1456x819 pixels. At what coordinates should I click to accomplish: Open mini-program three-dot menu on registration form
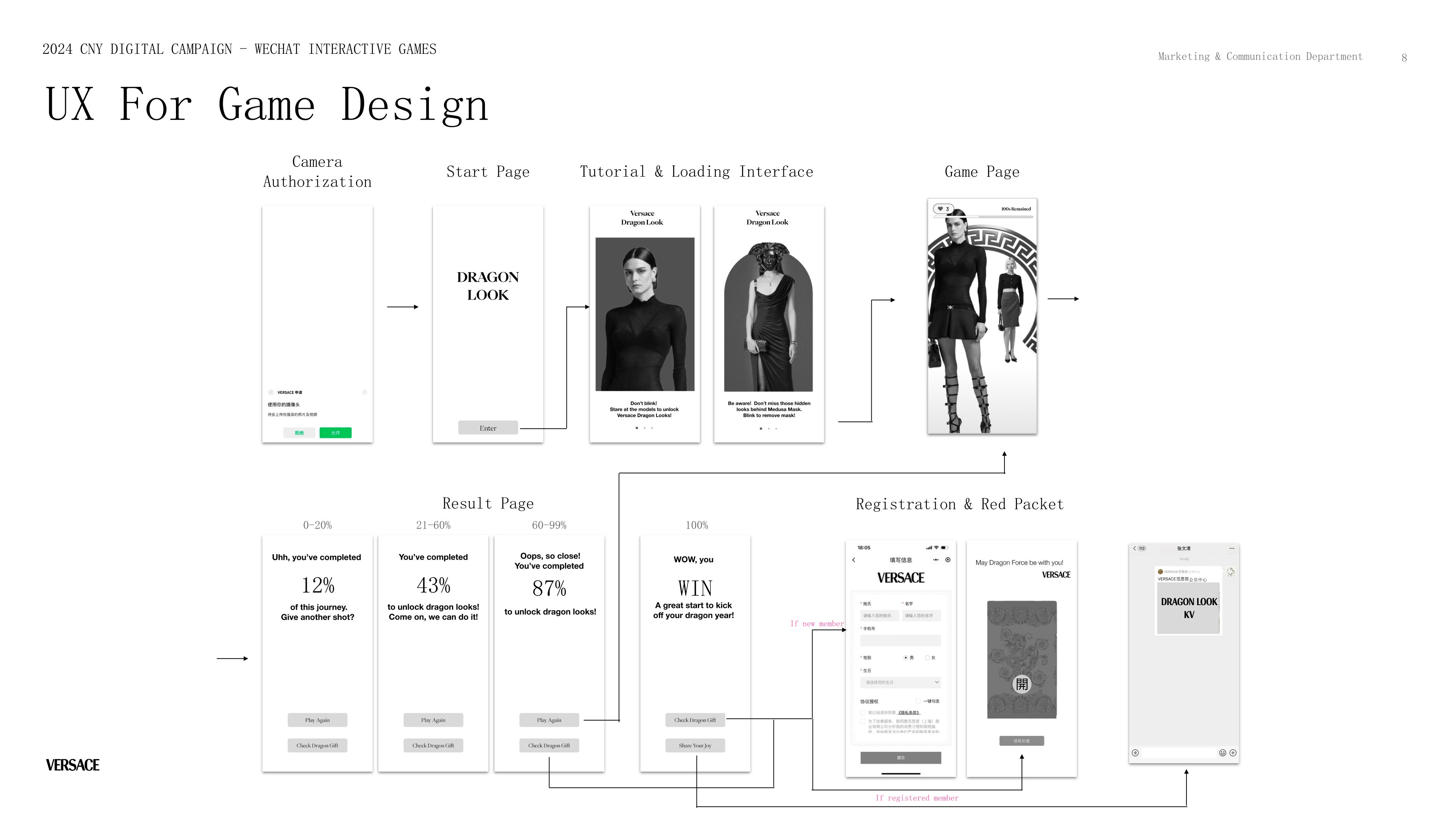(x=936, y=560)
